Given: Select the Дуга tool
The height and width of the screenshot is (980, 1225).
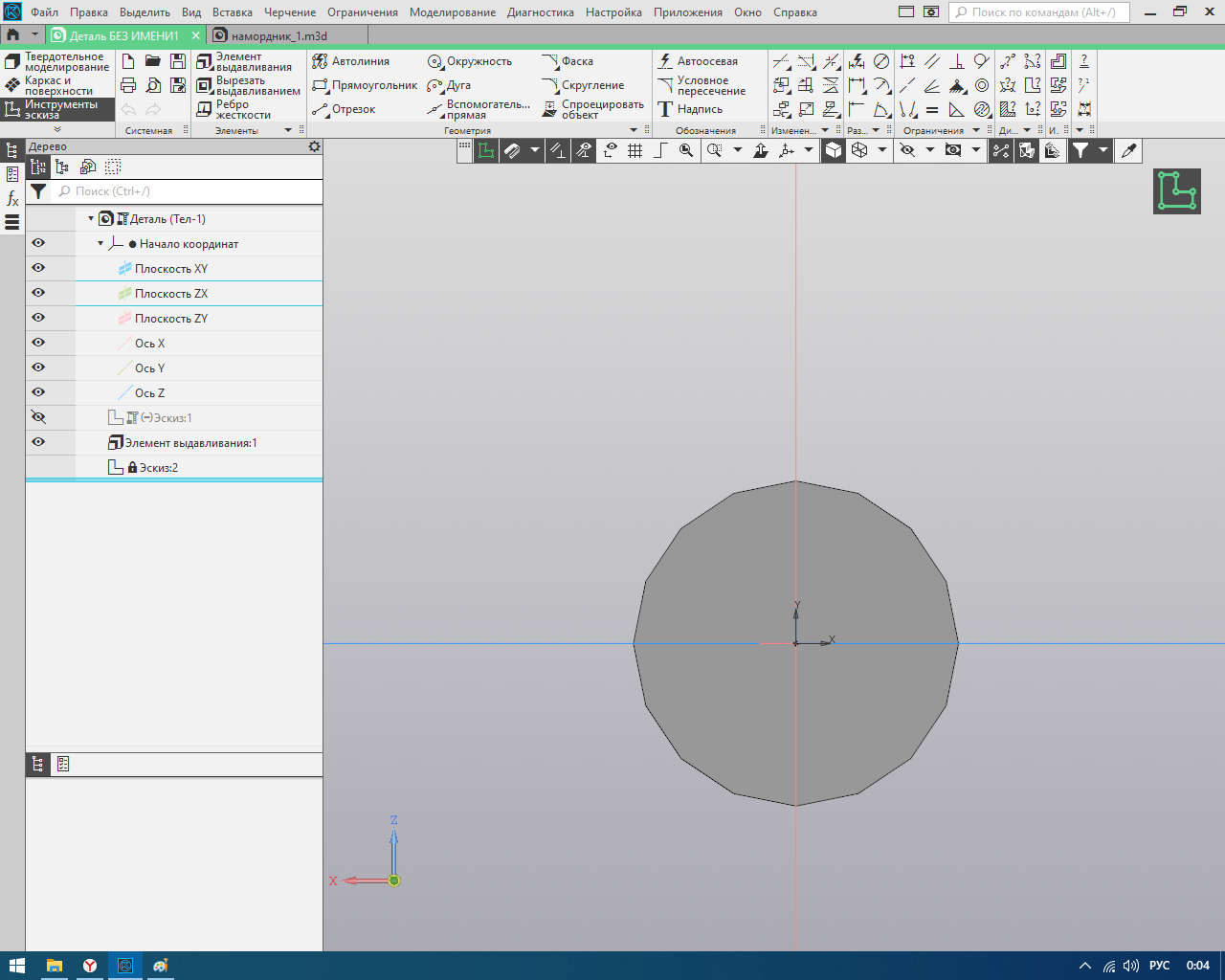Looking at the screenshot, I should point(449,85).
